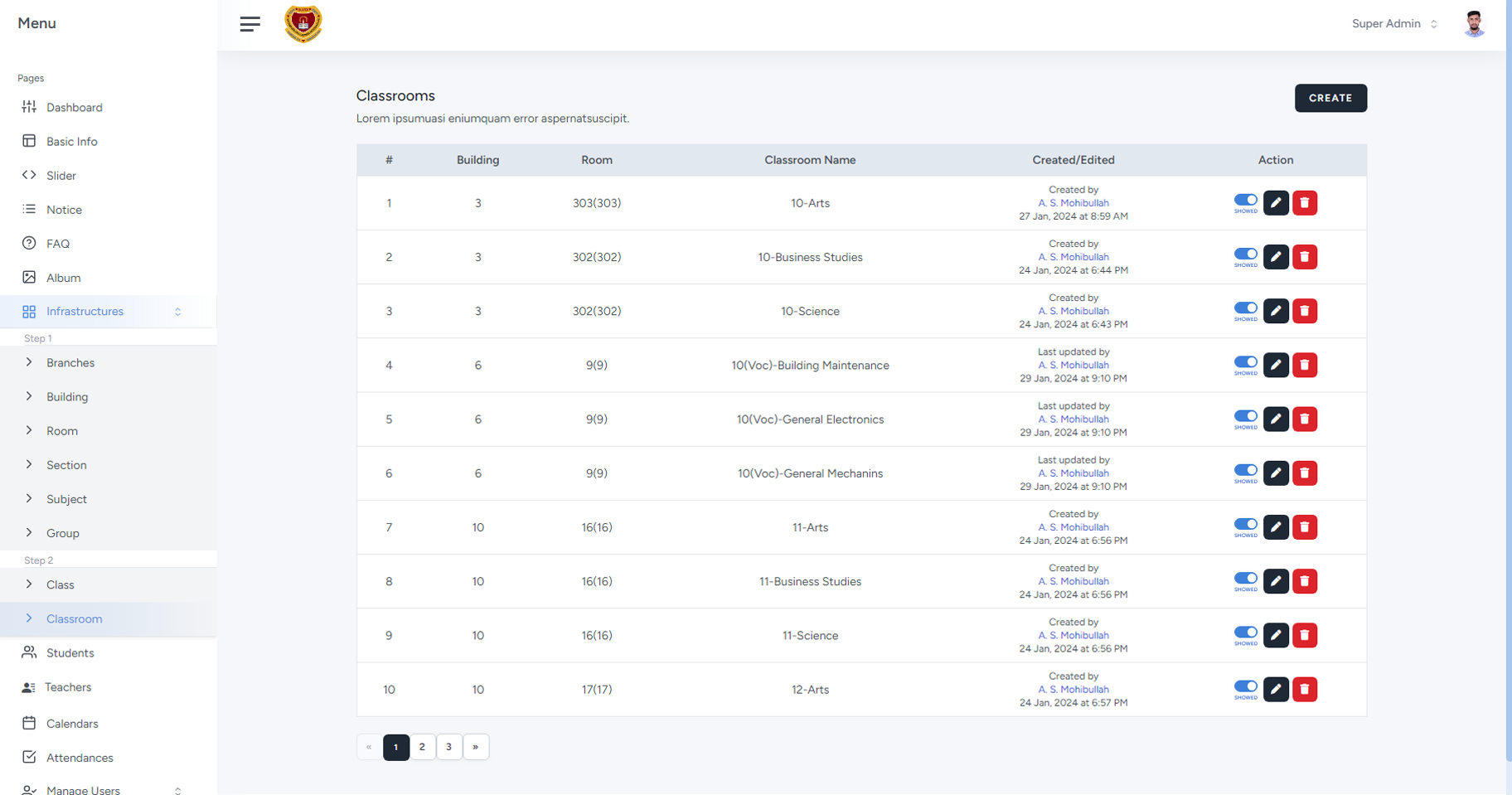Click the CREATE button
Screen dimensions: 1512x795
(1330, 98)
